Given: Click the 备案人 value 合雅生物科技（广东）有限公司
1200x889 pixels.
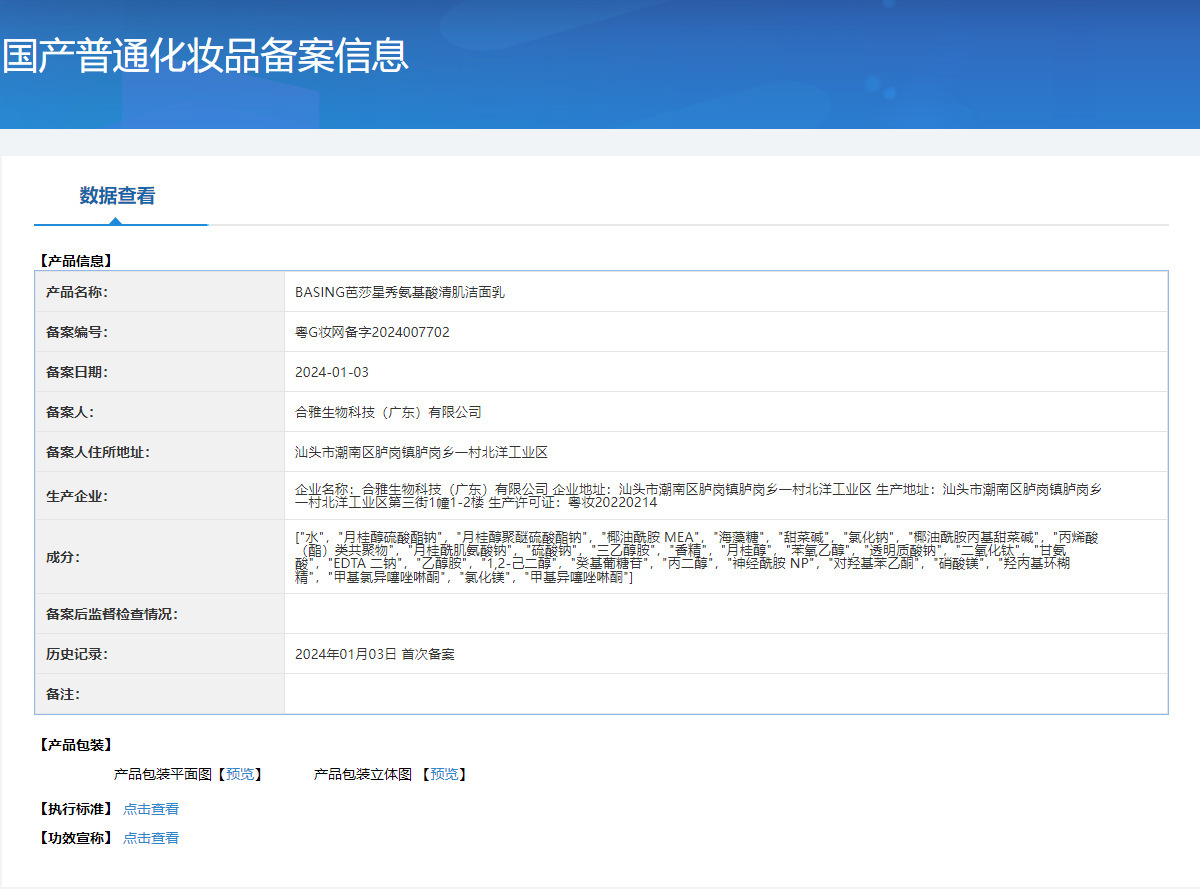Looking at the screenshot, I should [388, 412].
